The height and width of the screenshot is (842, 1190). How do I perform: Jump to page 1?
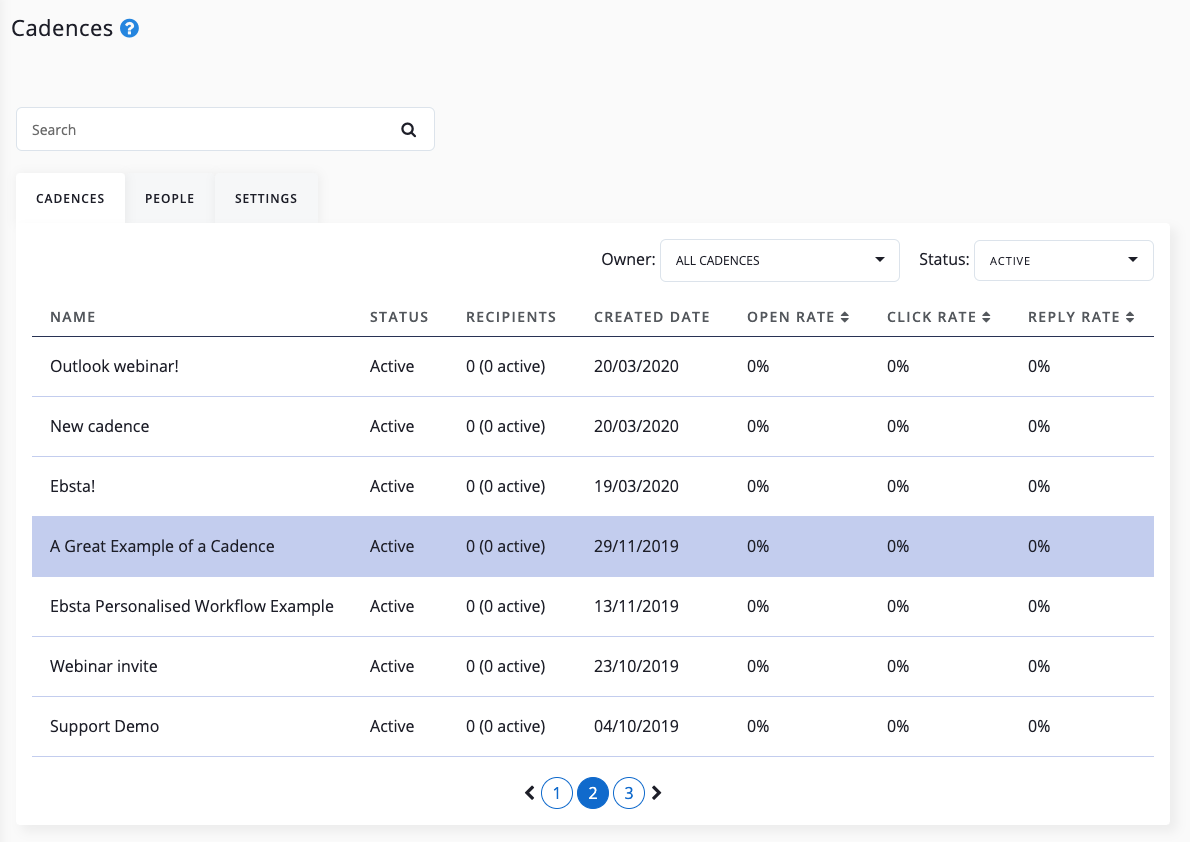click(x=557, y=794)
